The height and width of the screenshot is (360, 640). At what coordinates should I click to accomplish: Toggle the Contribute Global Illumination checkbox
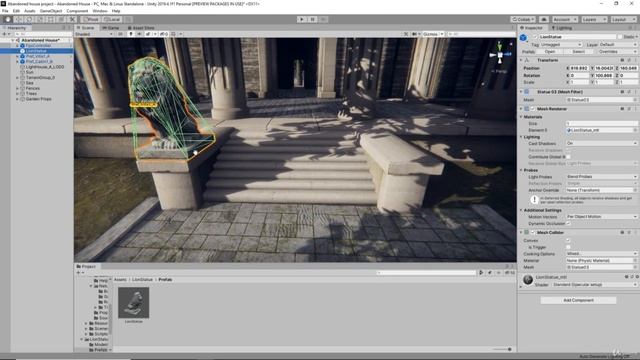coord(568,157)
